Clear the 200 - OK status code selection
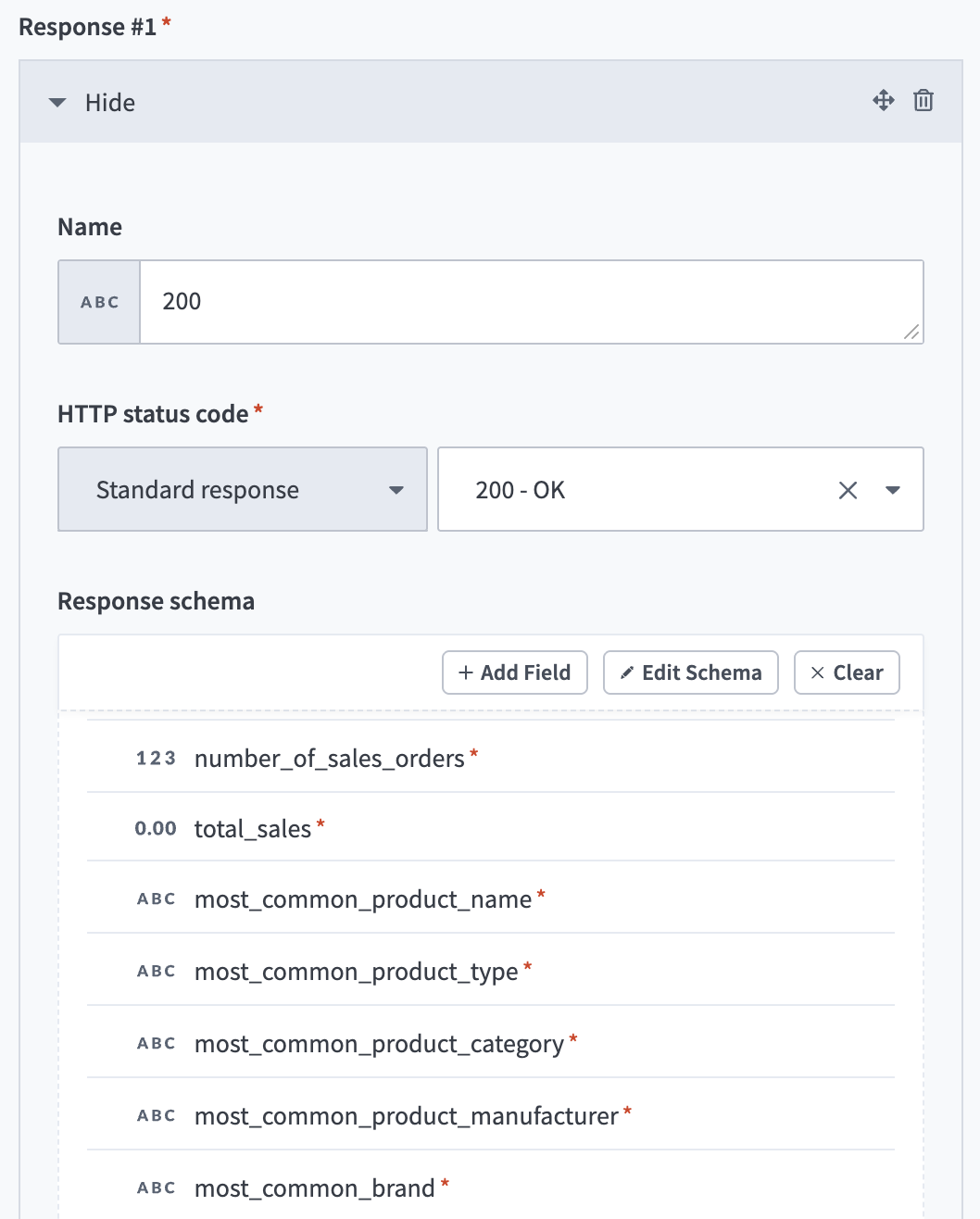980x1219 pixels. click(x=848, y=490)
